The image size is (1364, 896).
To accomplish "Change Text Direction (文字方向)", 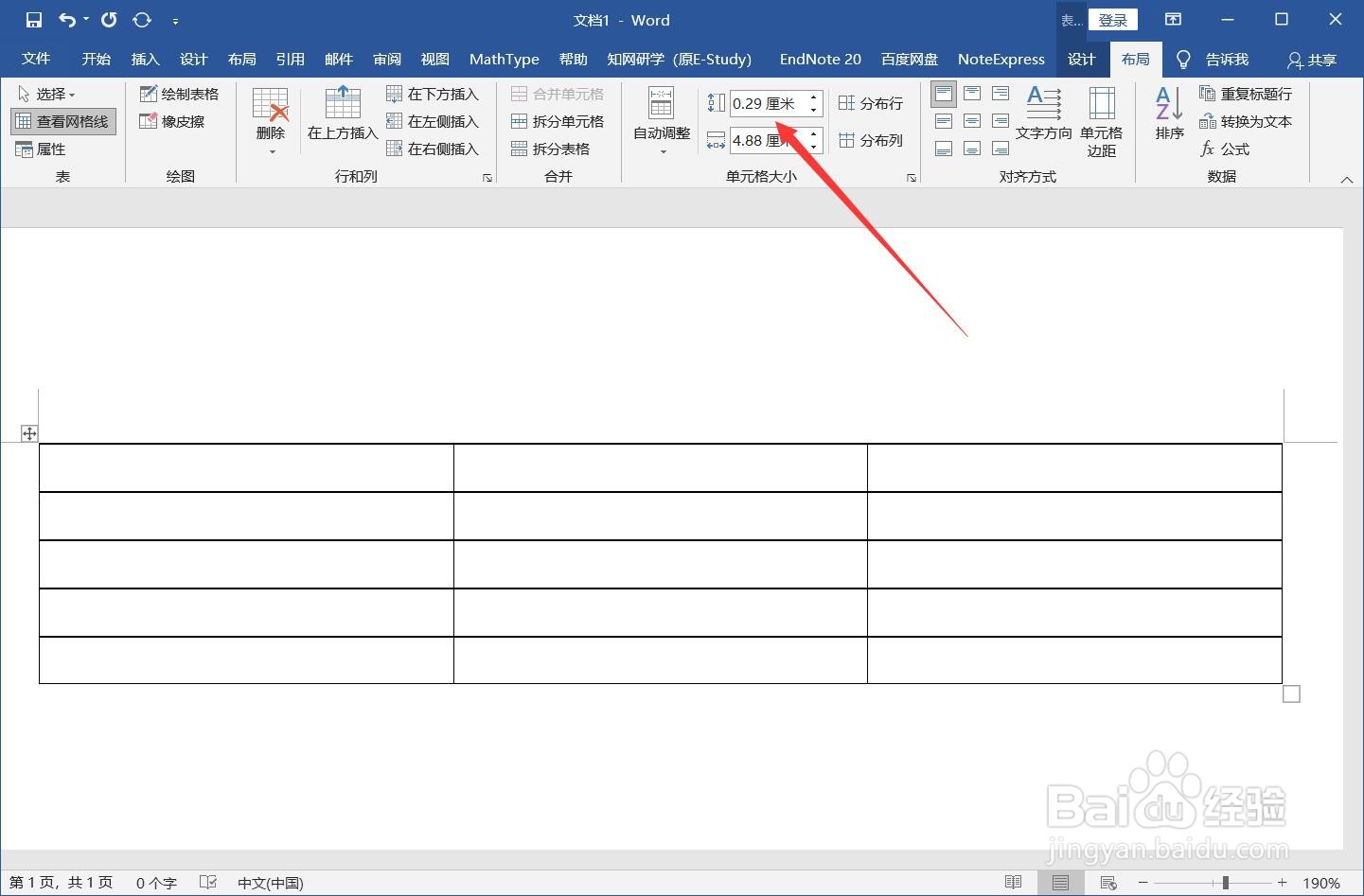I will 1044,114.
